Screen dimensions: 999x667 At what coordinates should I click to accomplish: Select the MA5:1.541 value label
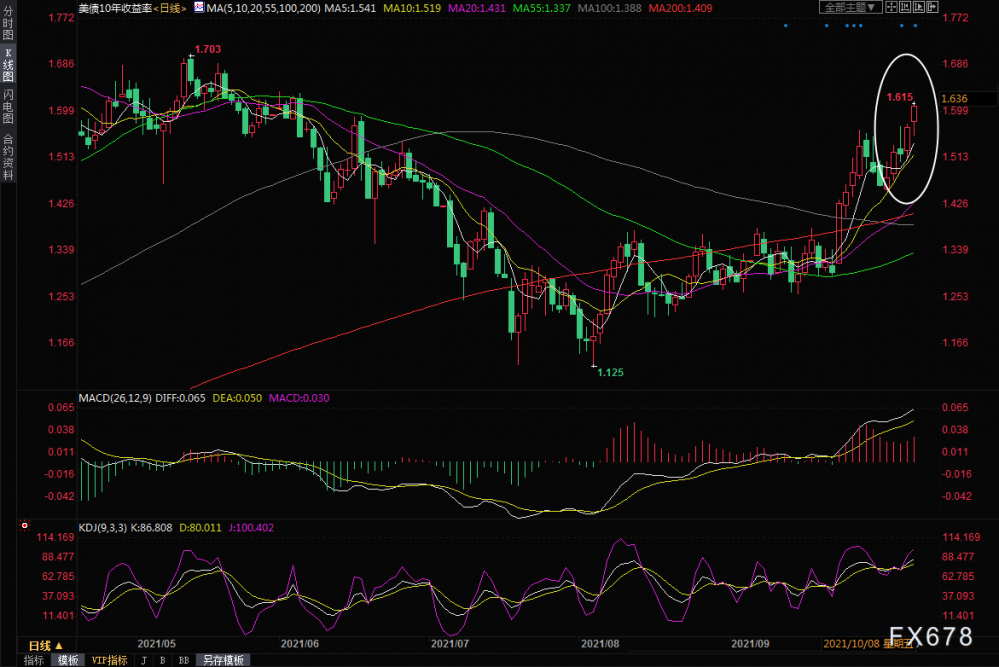point(350,8)
